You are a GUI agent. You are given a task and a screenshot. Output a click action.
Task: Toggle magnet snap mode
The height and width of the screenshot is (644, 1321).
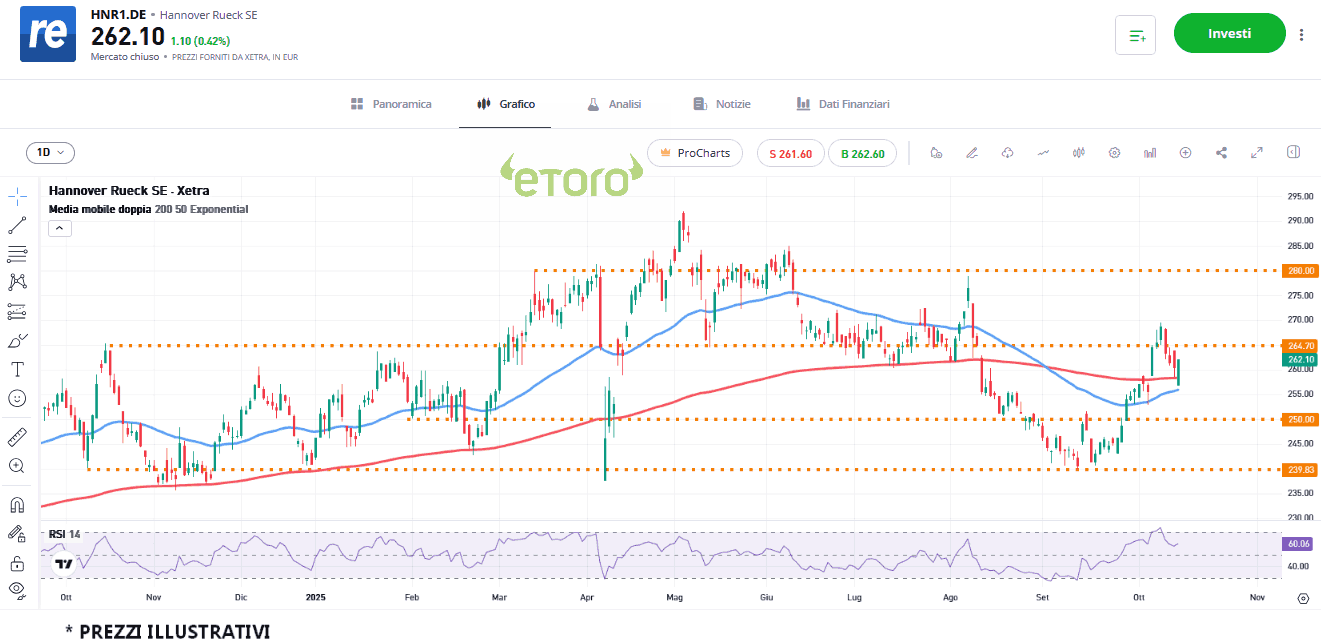17,505
